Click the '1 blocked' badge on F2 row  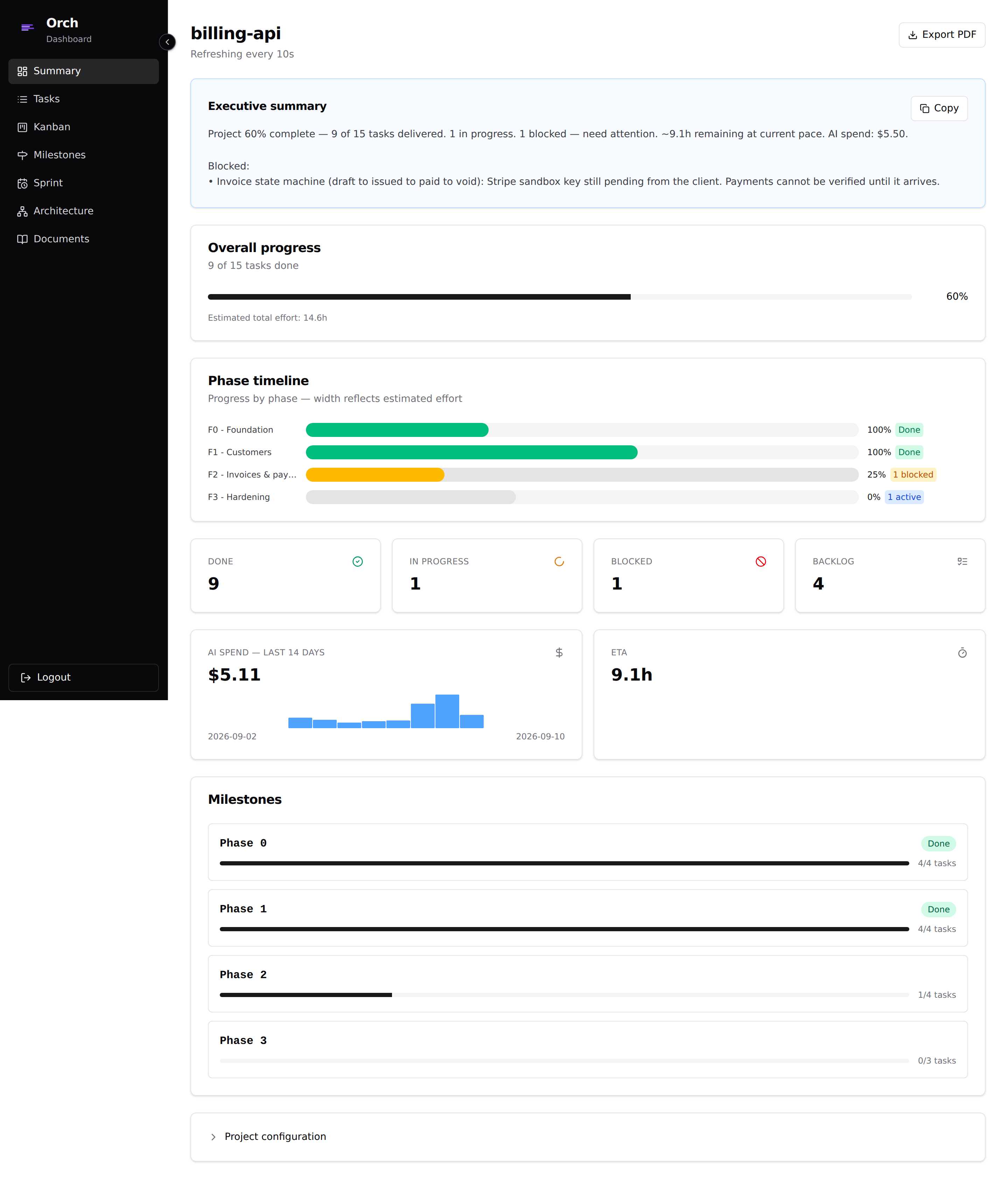pos(912,475)
